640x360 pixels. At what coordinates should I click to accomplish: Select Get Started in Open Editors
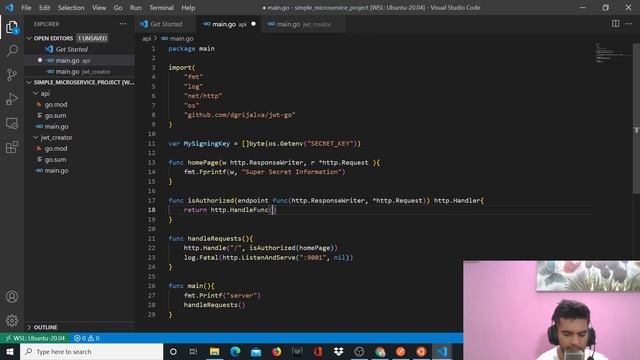[x=80, y=49]
